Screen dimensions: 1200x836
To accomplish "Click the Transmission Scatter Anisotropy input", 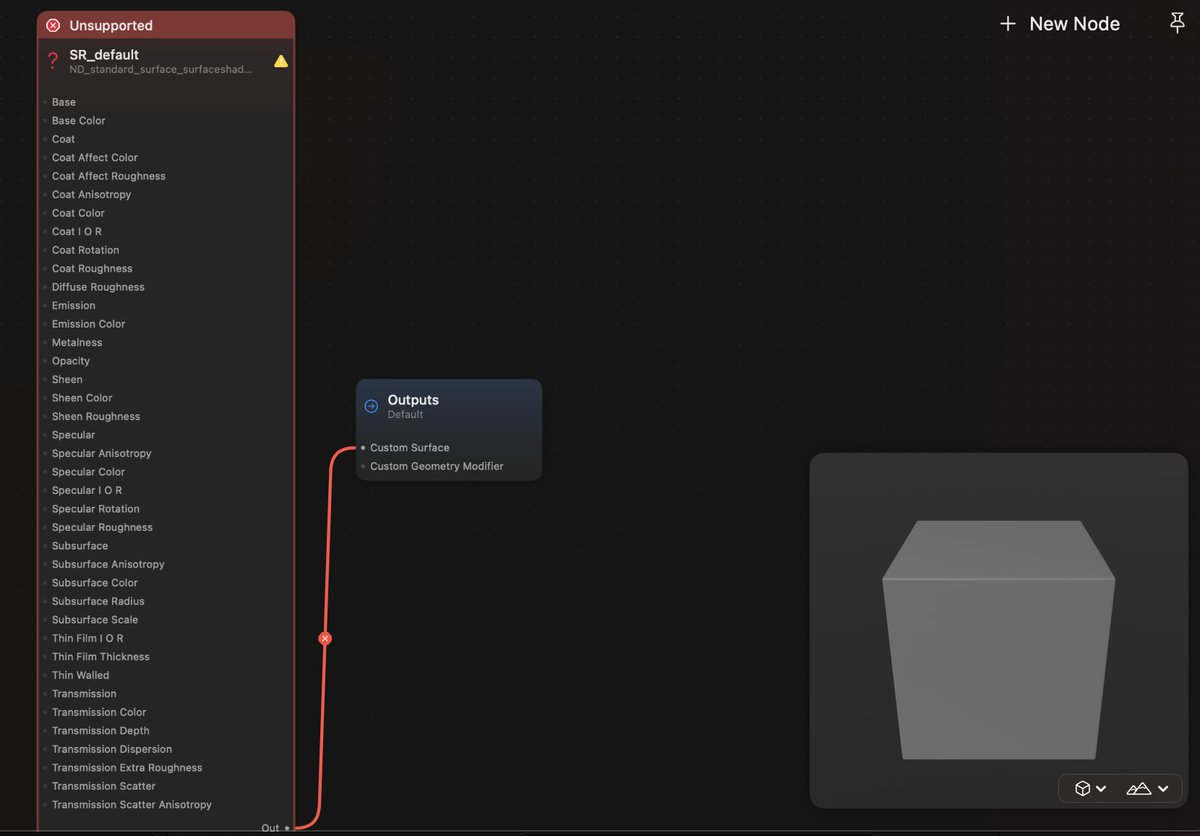I will 132,805.
